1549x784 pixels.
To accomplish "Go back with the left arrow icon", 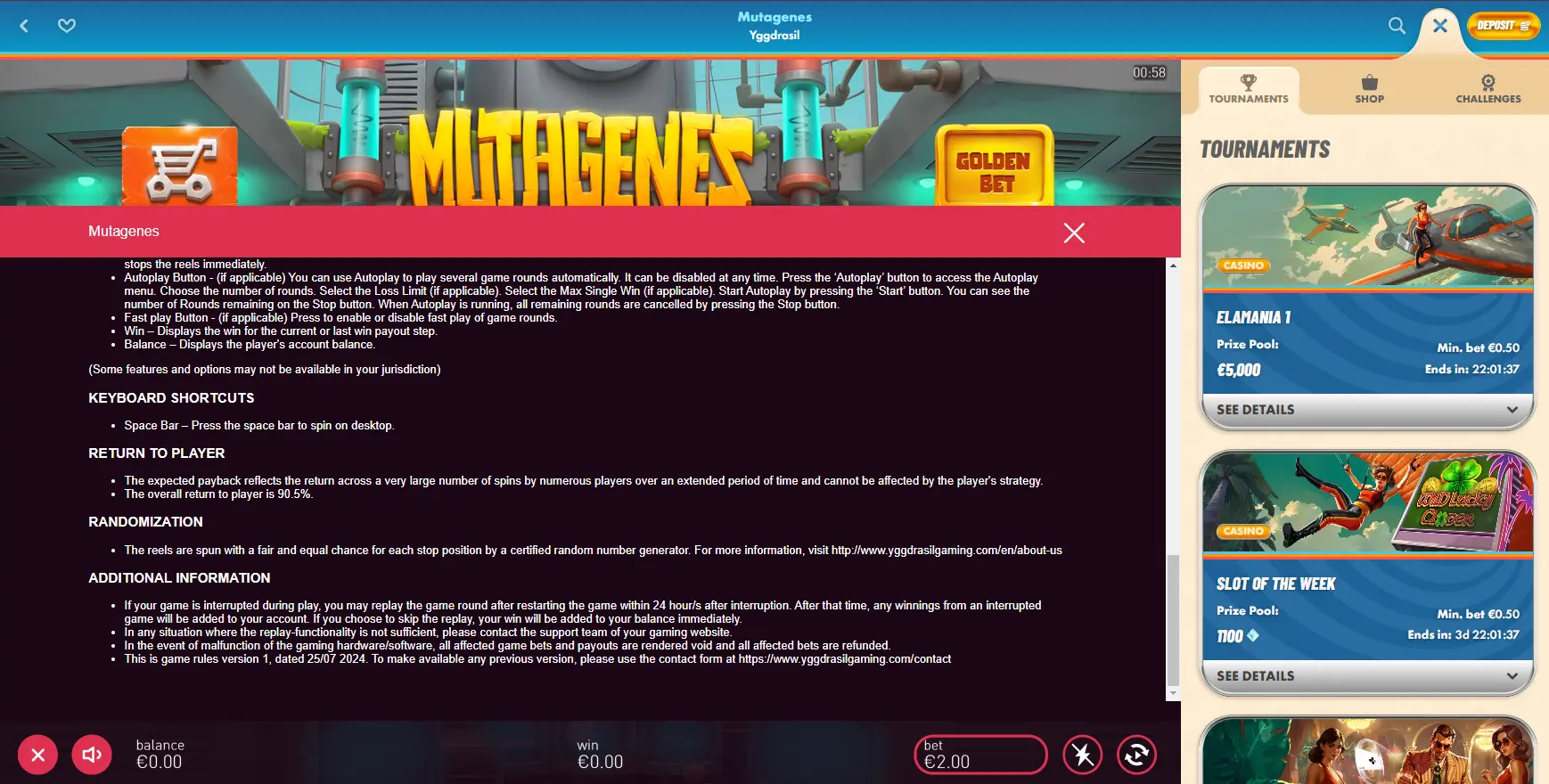I will pyautogui.click(x=24, y=26).
